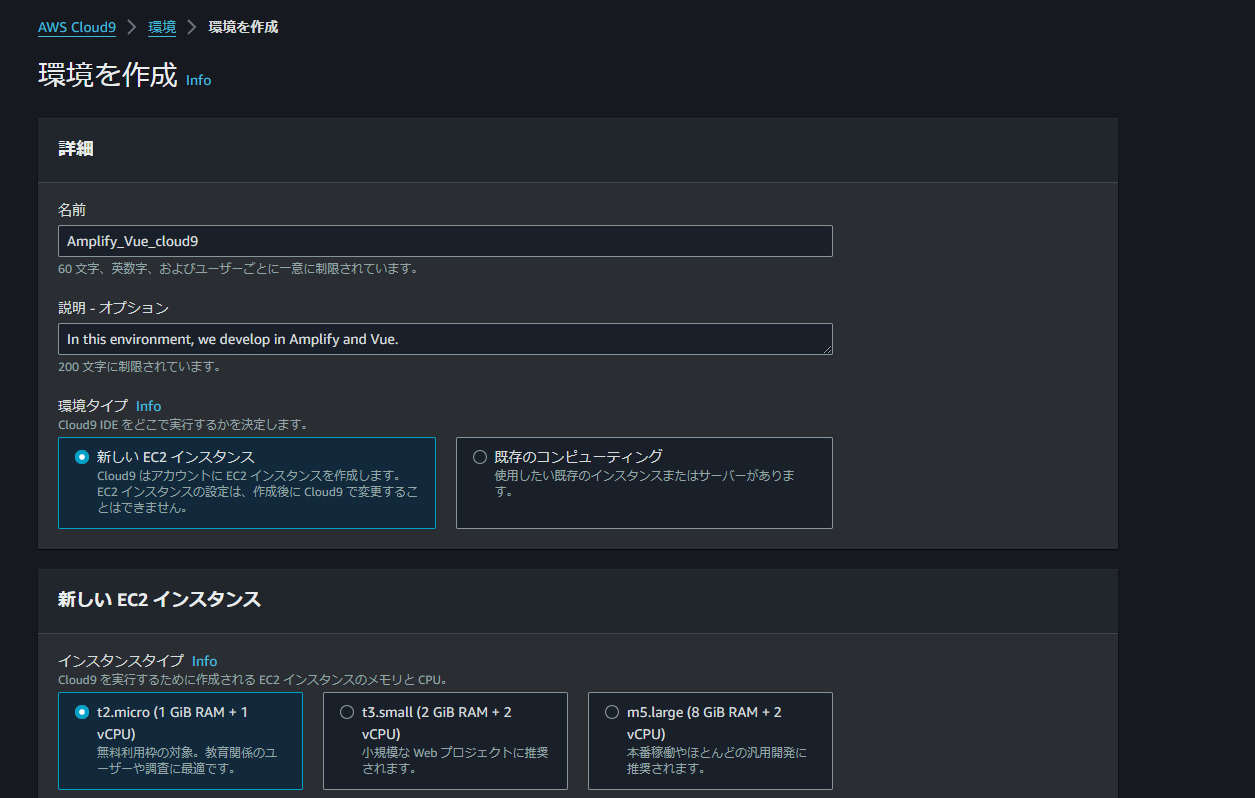Click the 環境を作成 breadcrumb text
The height and width of the screenshot is (798, 1255).
pos(243,28)
